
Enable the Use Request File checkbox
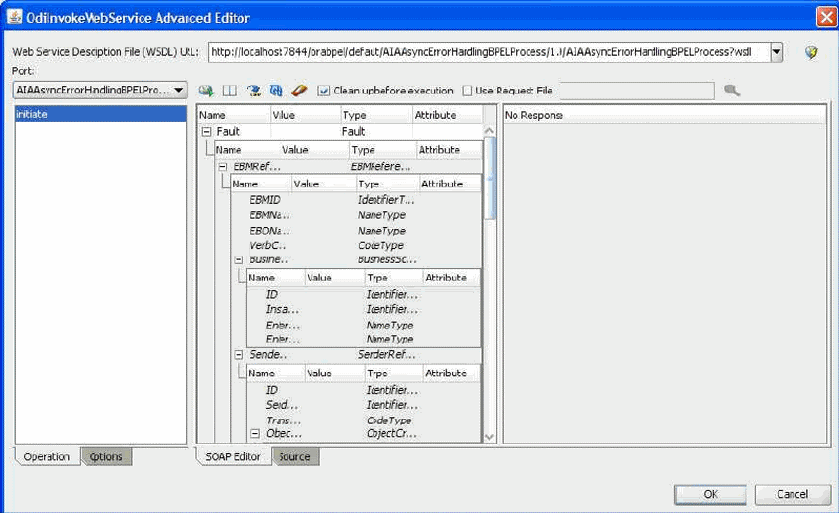click(467, 90)
